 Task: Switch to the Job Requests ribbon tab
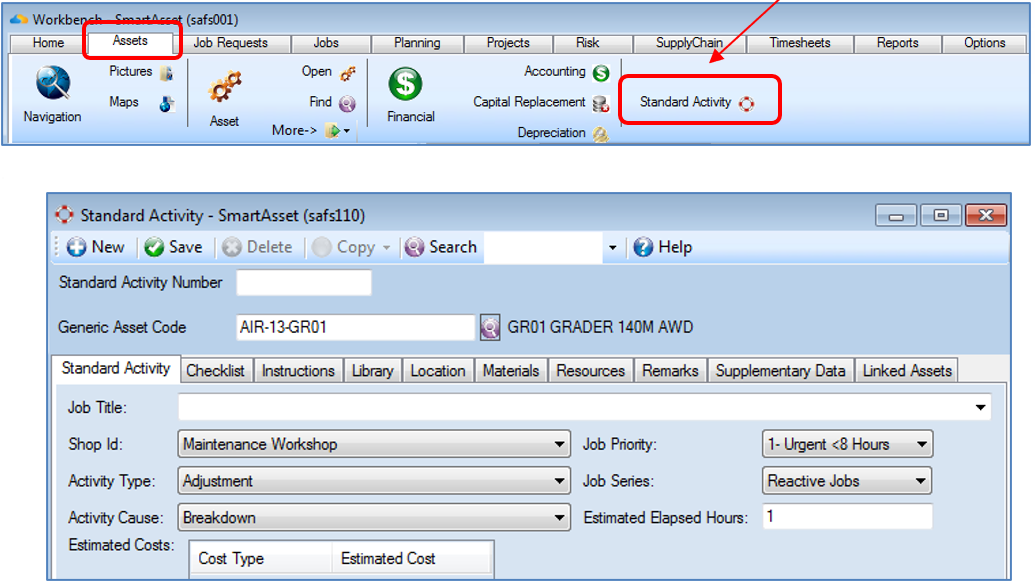pos(230,43)
